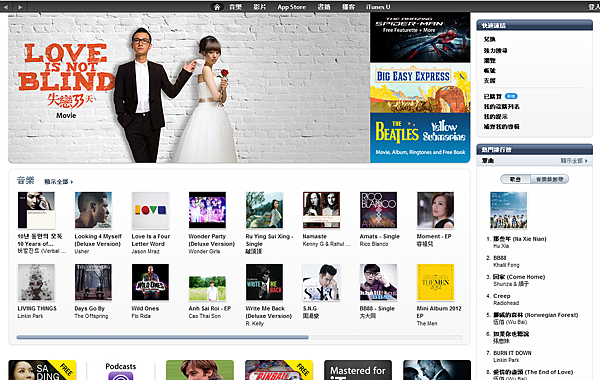Open chart song Norwegian Forest by Wu Bai
This screenshot has width=600, height=380.
pyautogui.click(x=536, y=315)
